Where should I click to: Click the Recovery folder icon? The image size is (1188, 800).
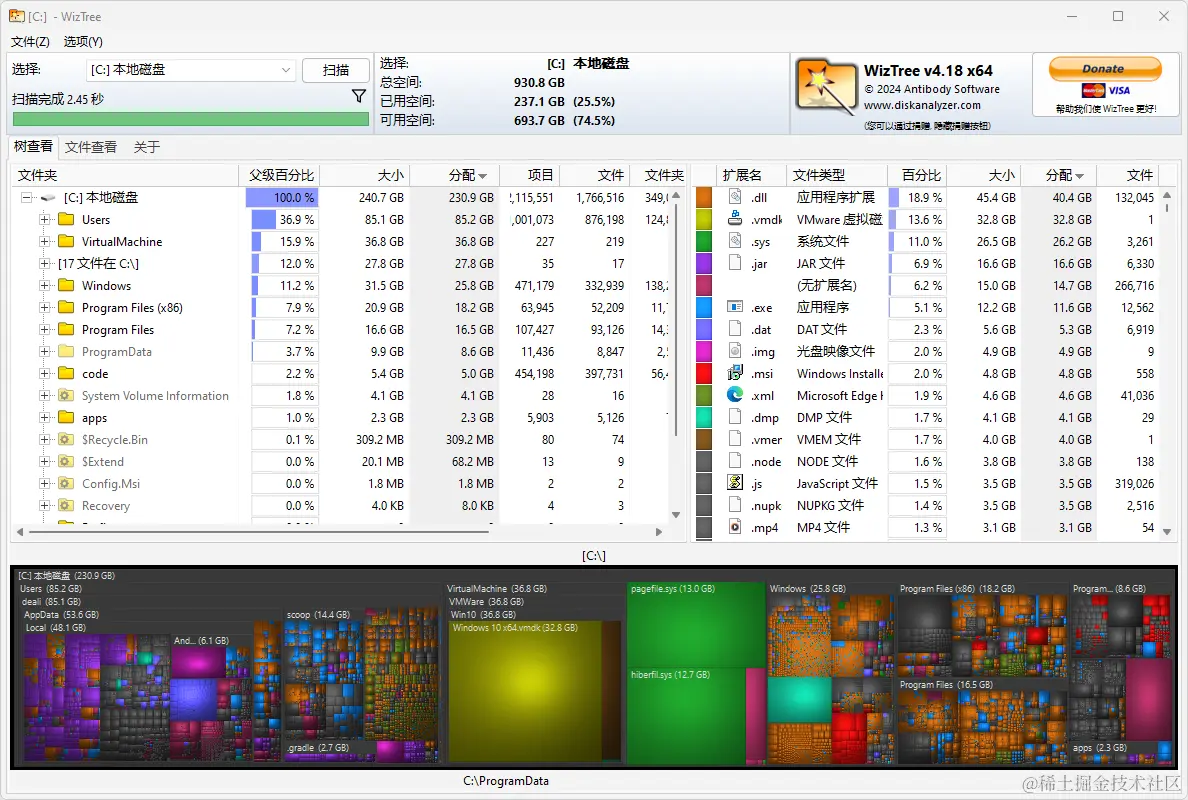tap(67, 505)
